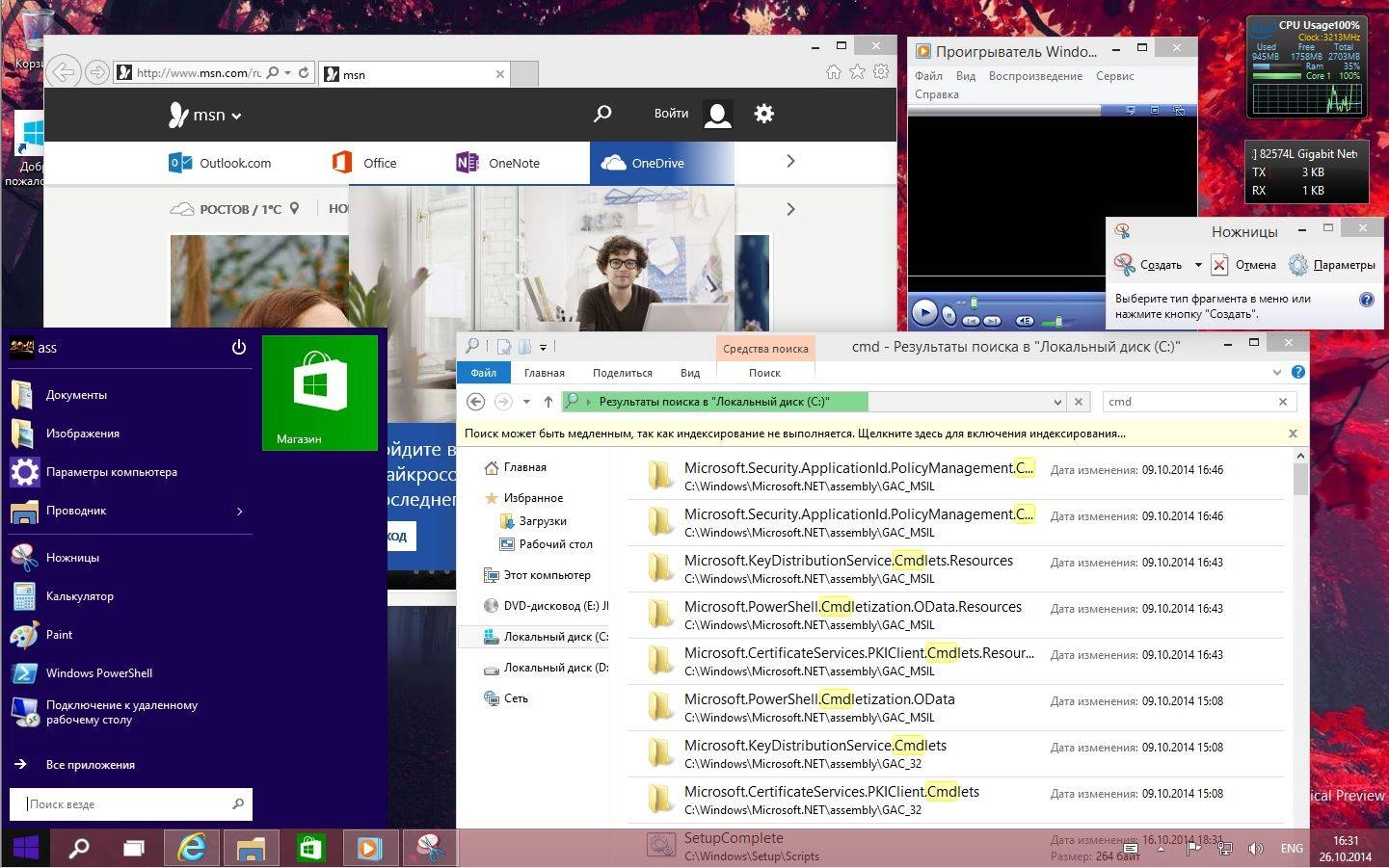Click Media Player seek bar handle

point(974,302)
